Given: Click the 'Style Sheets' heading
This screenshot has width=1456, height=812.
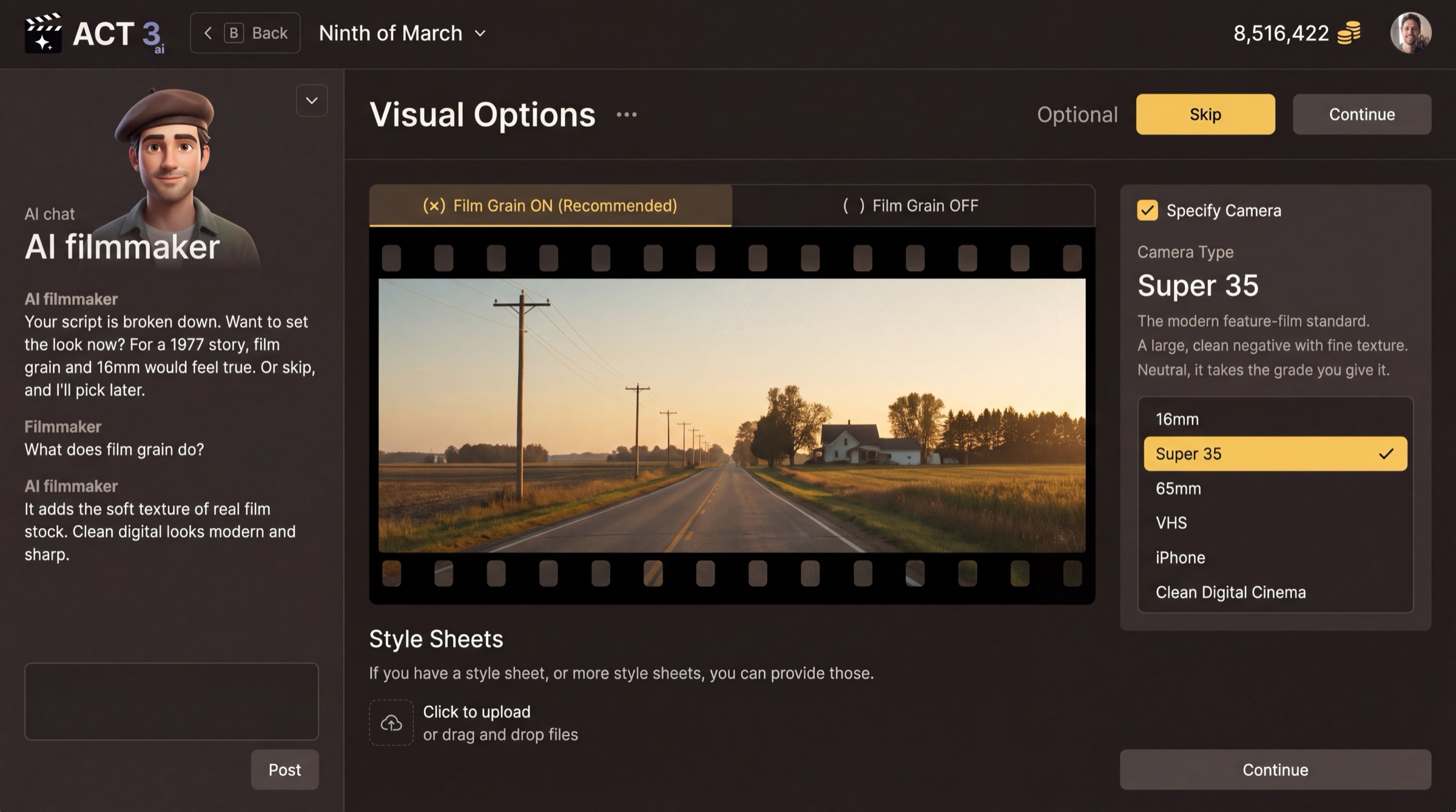Looking at the screenshot, I should point(436,639).
